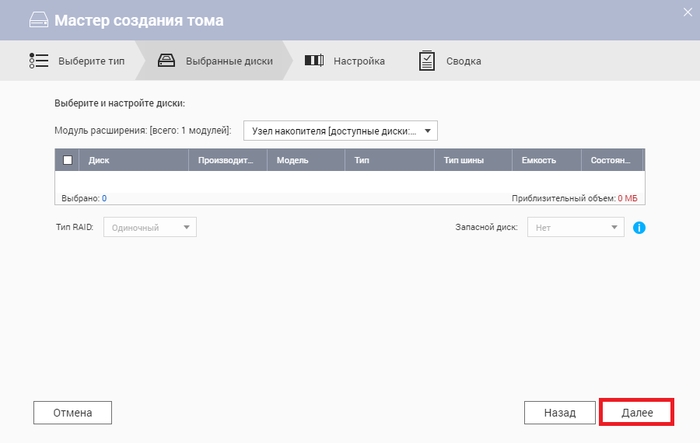Click the Модуль расширения label
Screen dimensions: 700x443
tap(143, 131)
